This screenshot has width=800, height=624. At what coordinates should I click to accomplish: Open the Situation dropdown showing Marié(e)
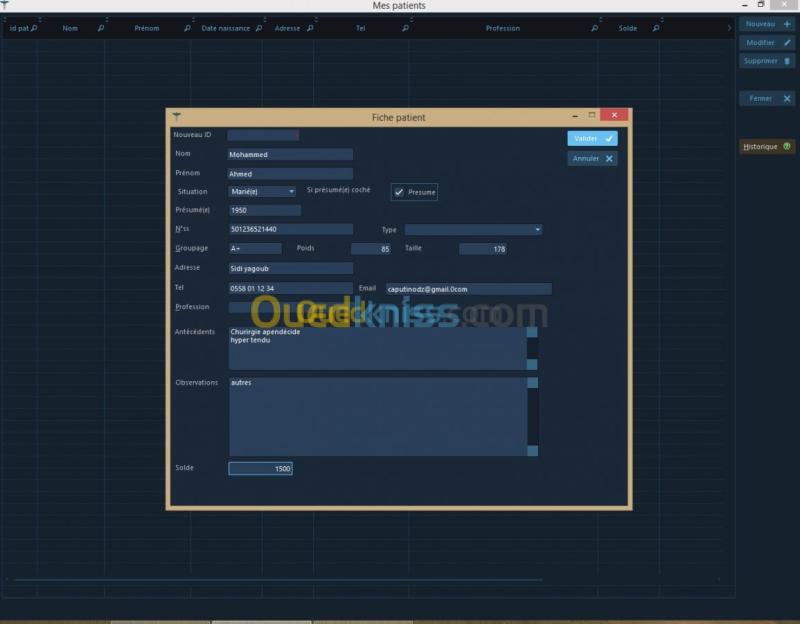coord(262,192)
